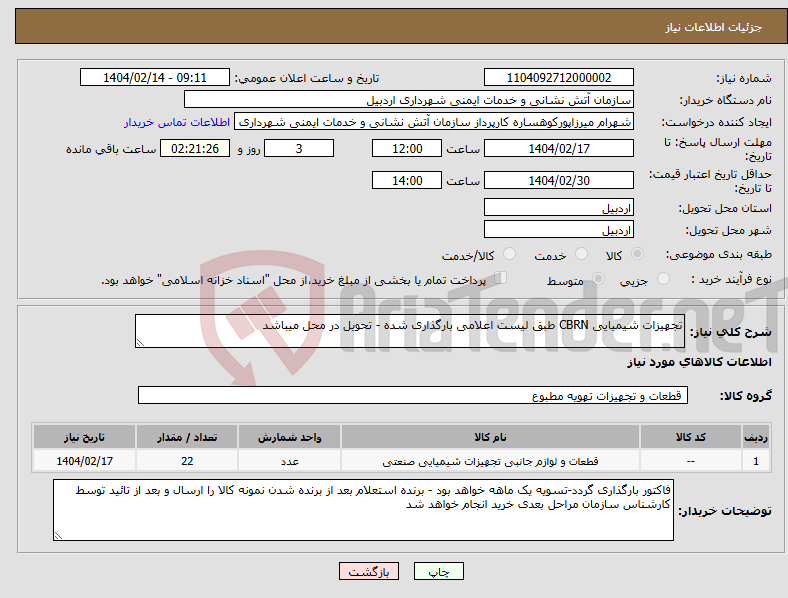The height and width of the screenshot is (598, 788).
Task: Click the تاریخ و ساعت اعلان عمومی label
Action: pyautogui.click(x=307, y=78)
